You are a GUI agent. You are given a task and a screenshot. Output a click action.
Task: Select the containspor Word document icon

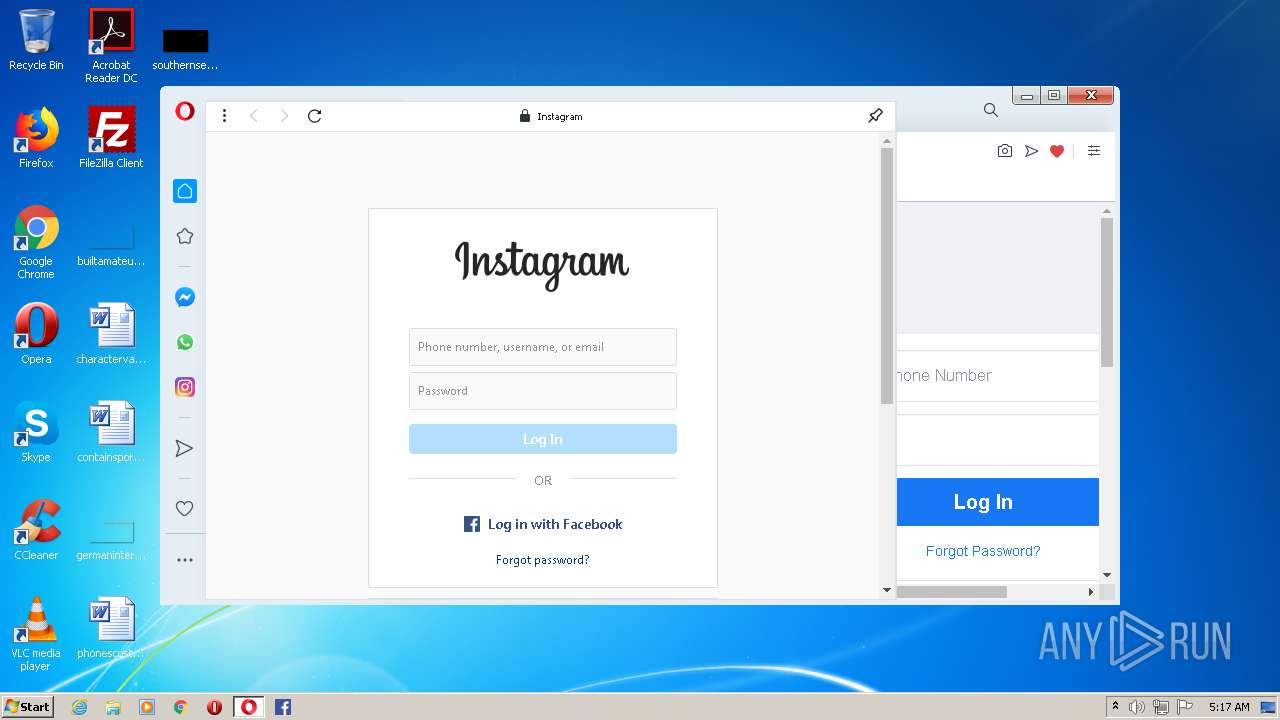point(111,432)
